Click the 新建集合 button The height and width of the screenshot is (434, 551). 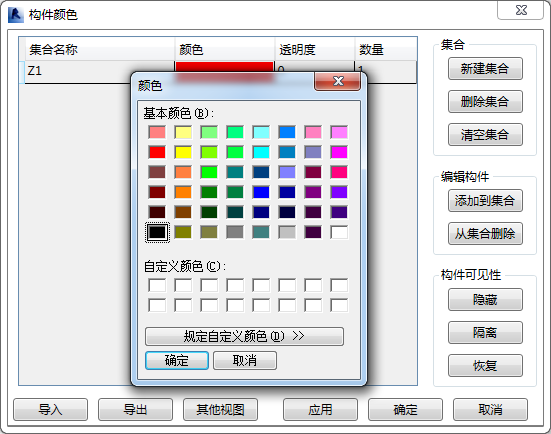(x=485, y=69)
